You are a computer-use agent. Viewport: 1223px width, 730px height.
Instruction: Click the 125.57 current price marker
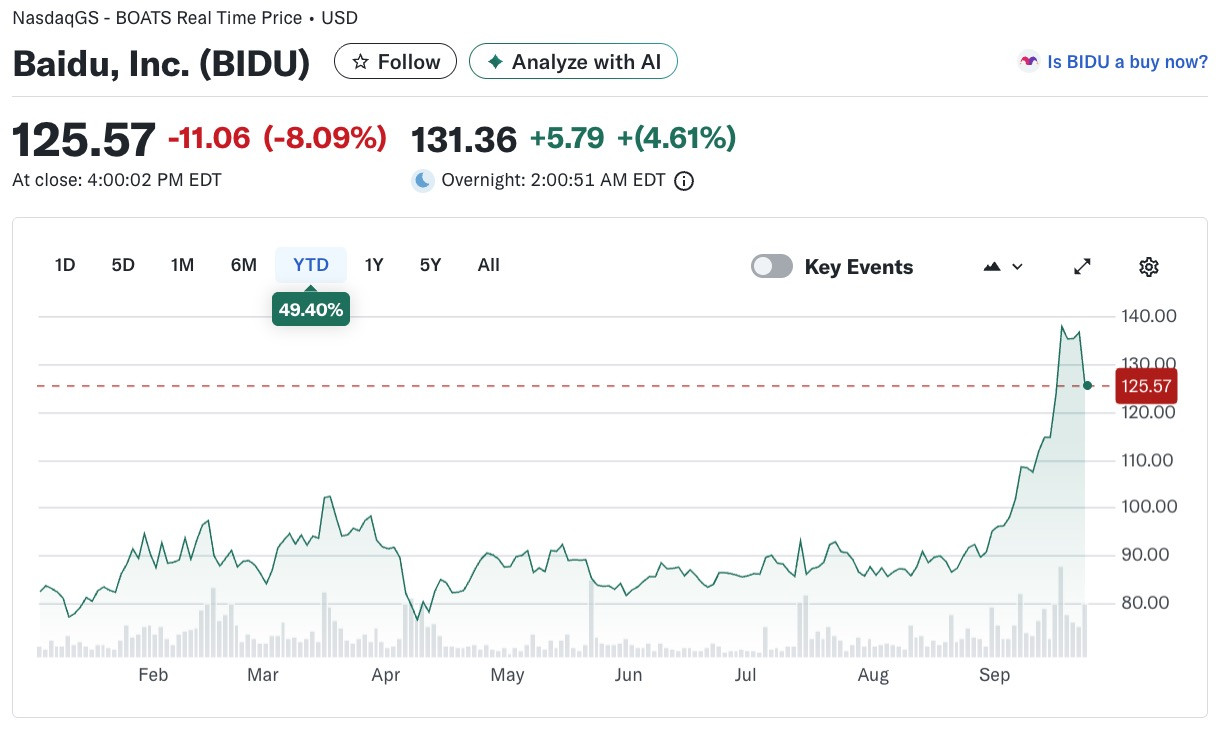click(1146, 385)
